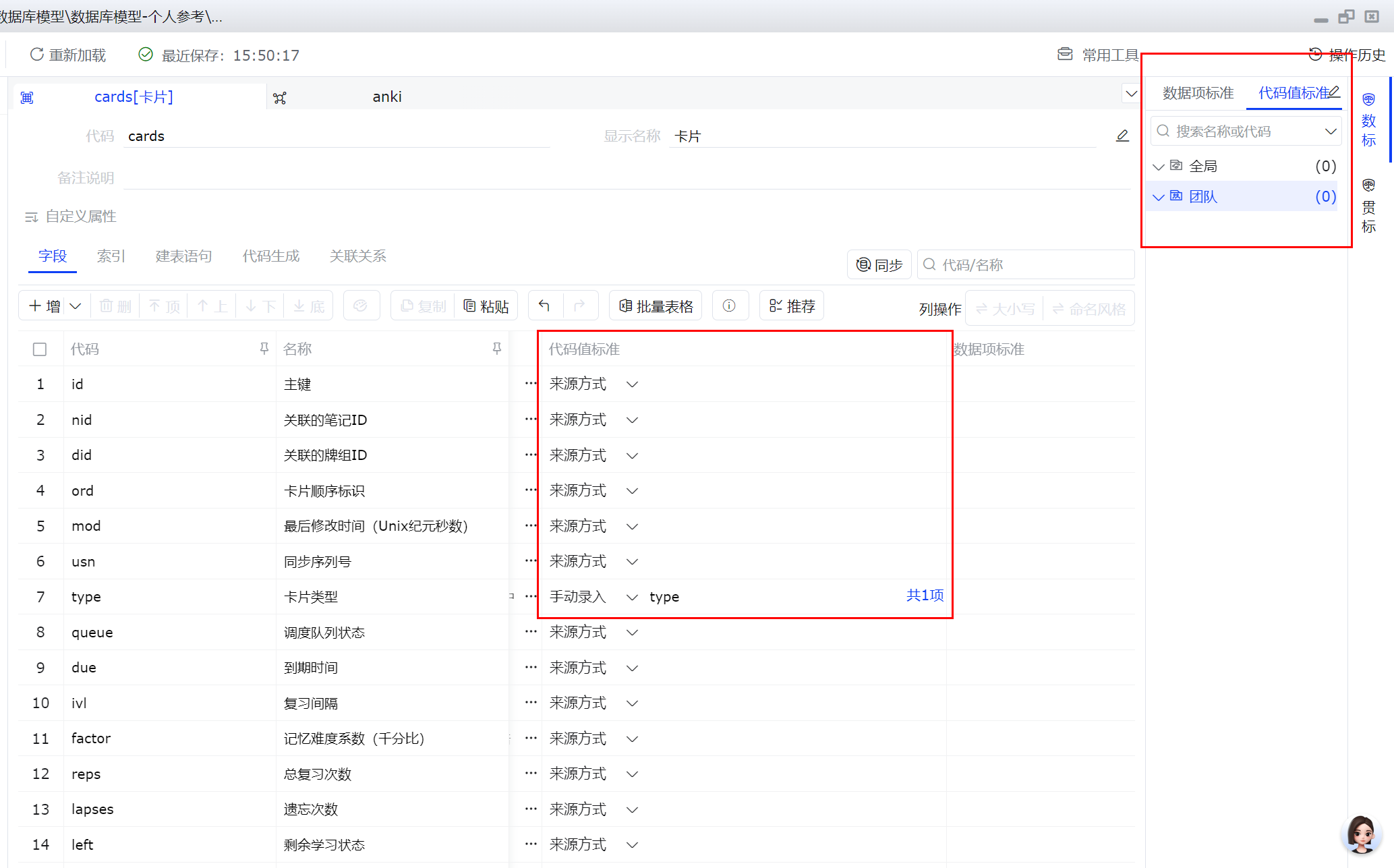The width and height of the screenshot is (1394, 868).
Task: Click the edit pencil beside display name
Action: [1122, 136]
